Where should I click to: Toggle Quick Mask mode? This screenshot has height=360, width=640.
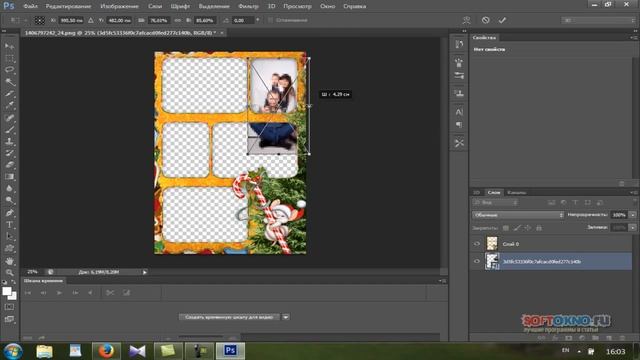(x=9, y=307)
